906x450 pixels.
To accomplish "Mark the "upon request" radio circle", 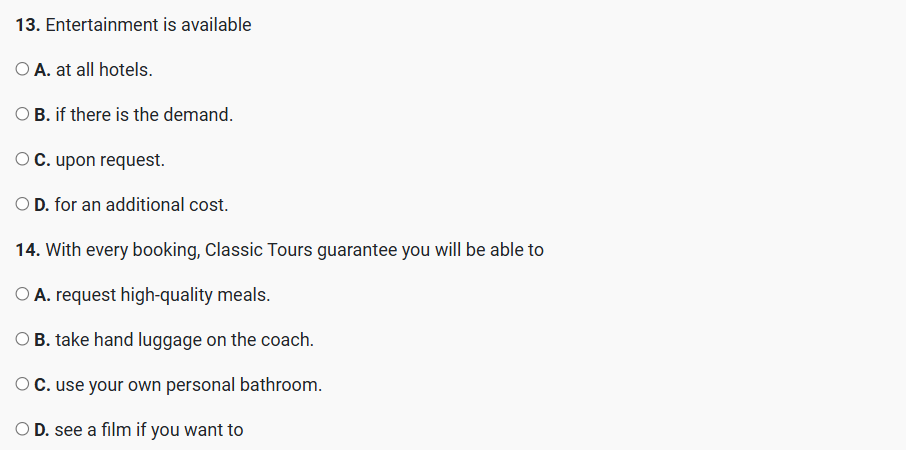I will point(23,160).
